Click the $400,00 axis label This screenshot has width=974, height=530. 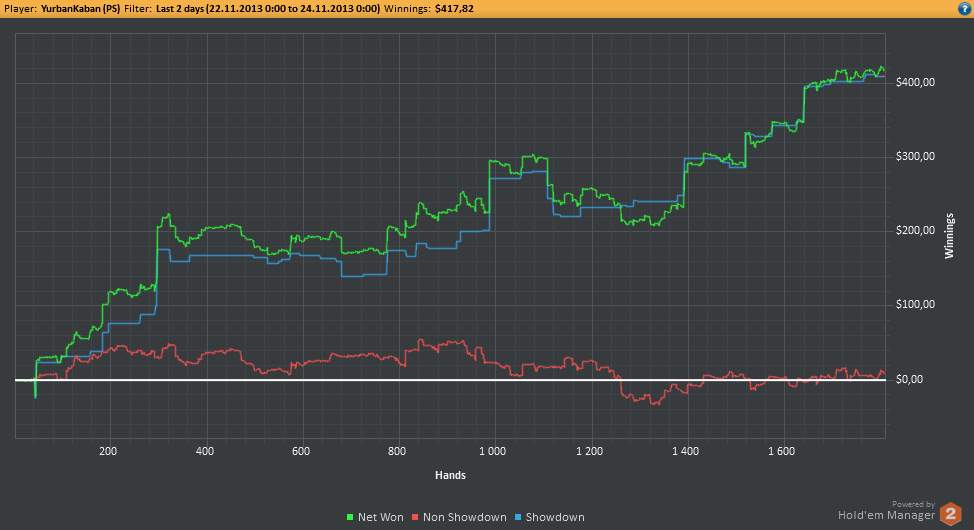pyautogui.click(x=915, y=83)
